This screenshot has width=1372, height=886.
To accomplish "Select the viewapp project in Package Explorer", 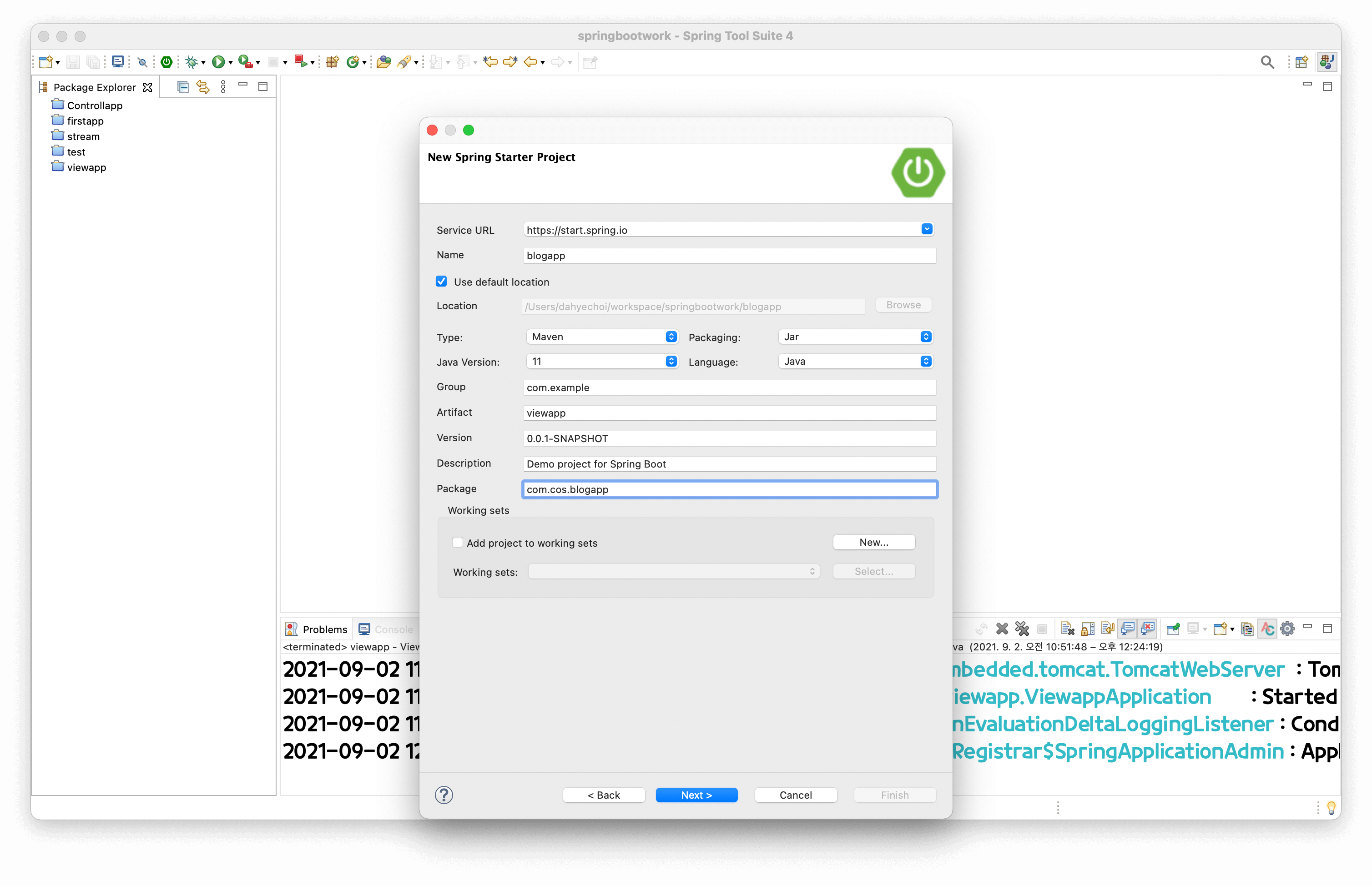I will pos(79,167).
